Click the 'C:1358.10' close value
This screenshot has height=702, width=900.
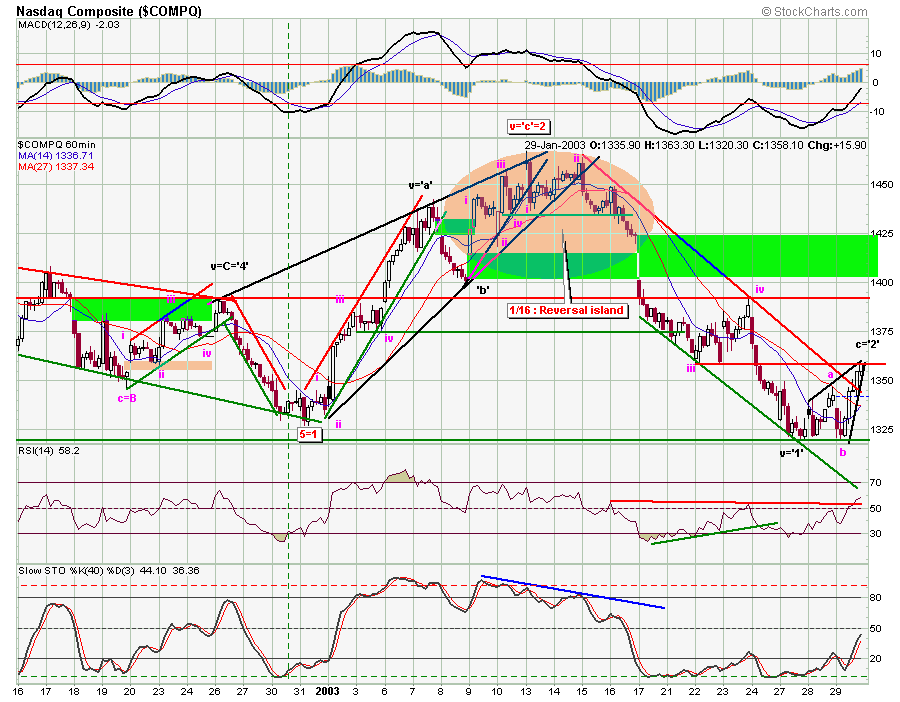pos(778,145)
